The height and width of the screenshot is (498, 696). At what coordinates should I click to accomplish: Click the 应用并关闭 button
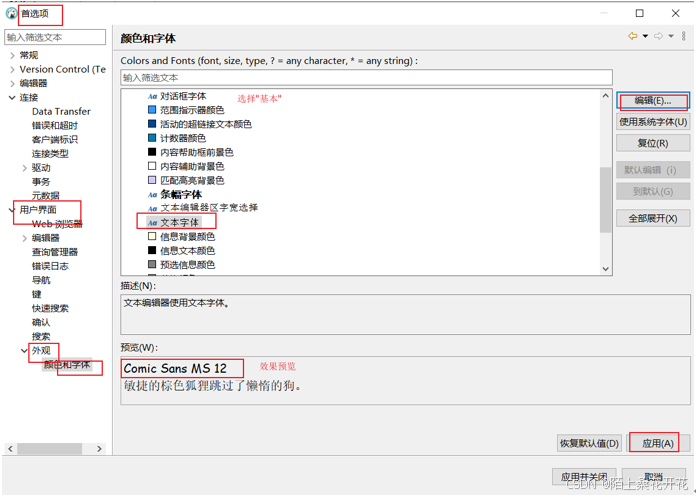(584, 477)
